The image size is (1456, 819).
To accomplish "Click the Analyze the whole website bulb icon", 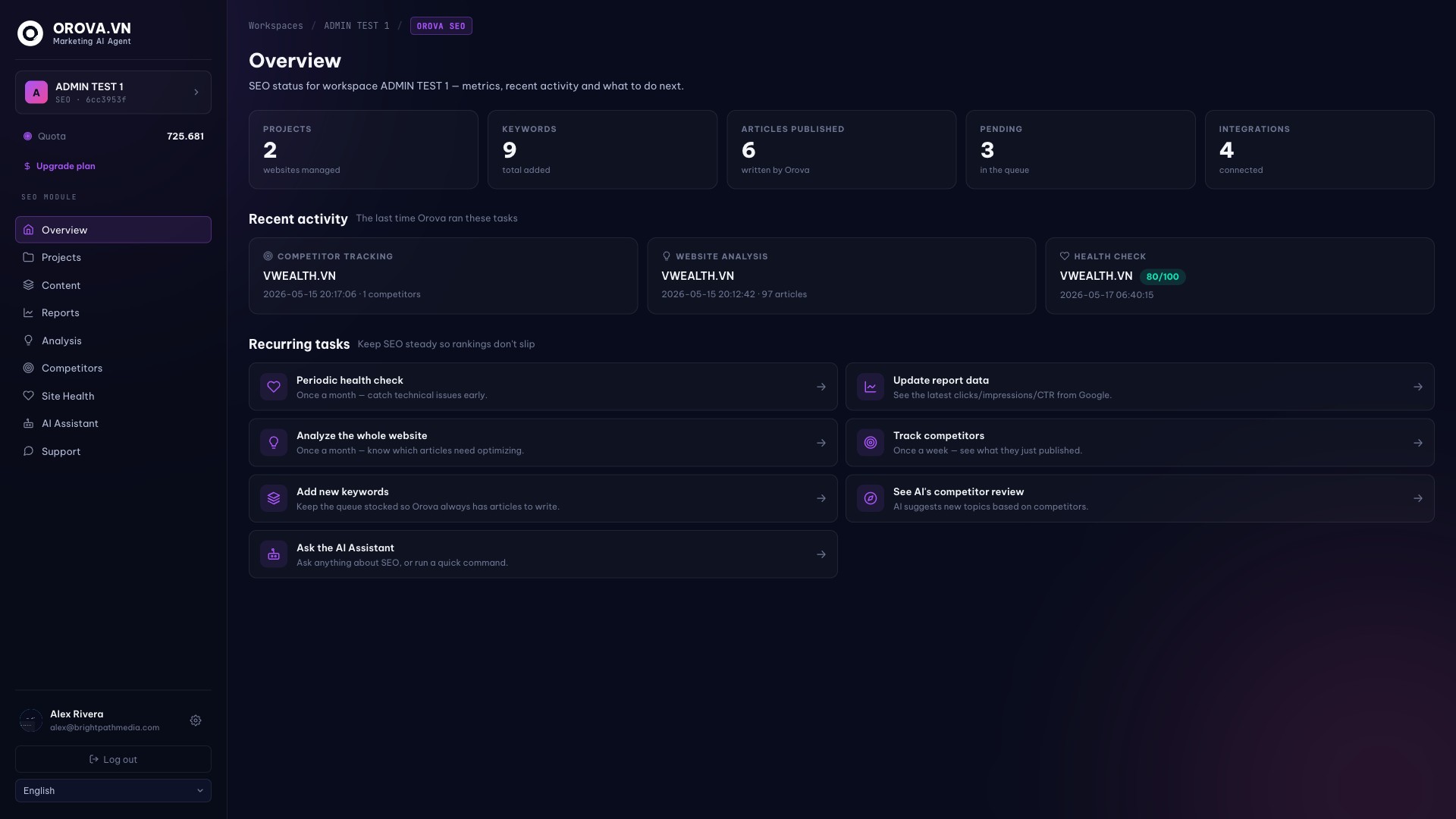I will [x=274, y=443].
